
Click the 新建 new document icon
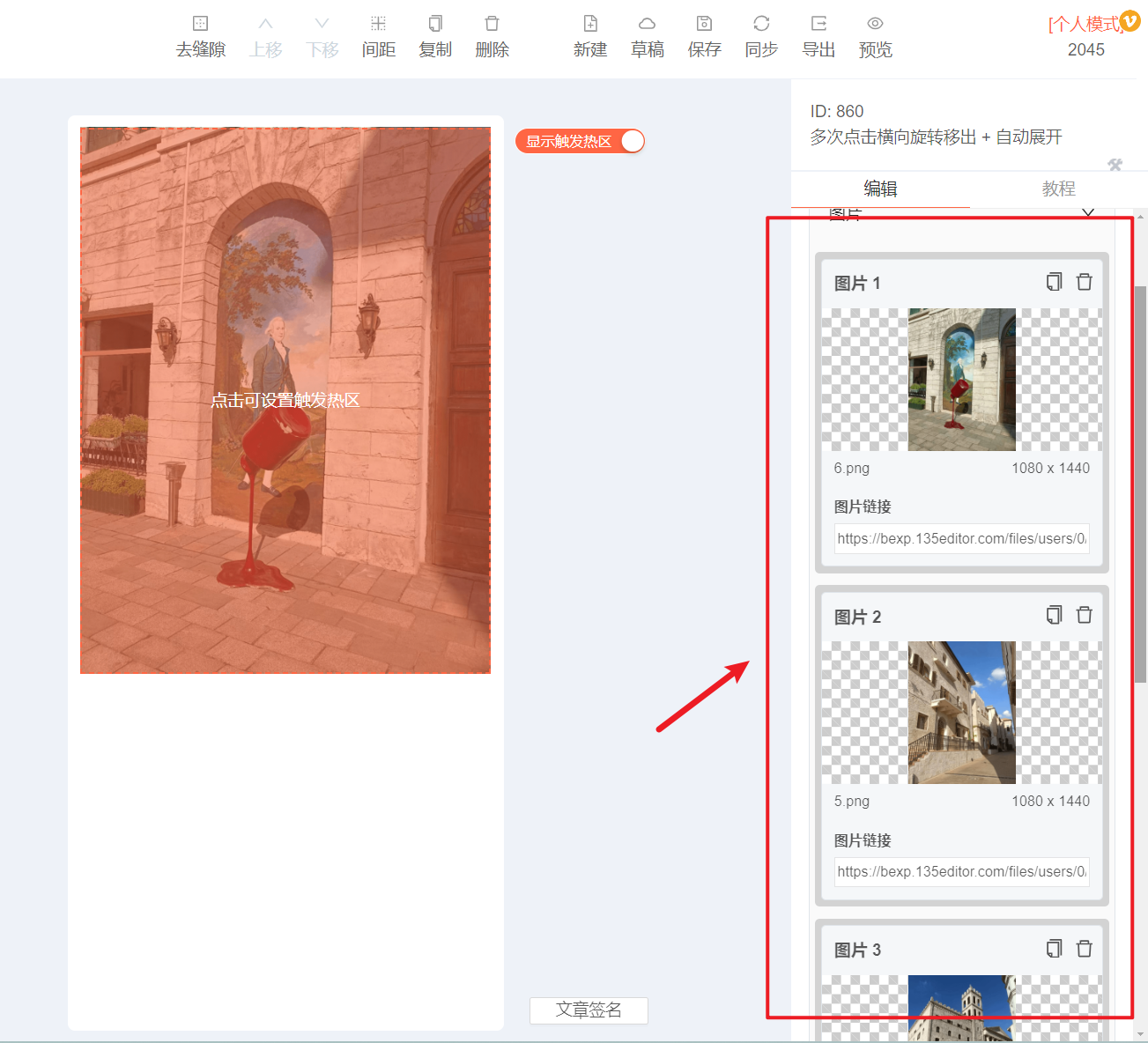590,24
